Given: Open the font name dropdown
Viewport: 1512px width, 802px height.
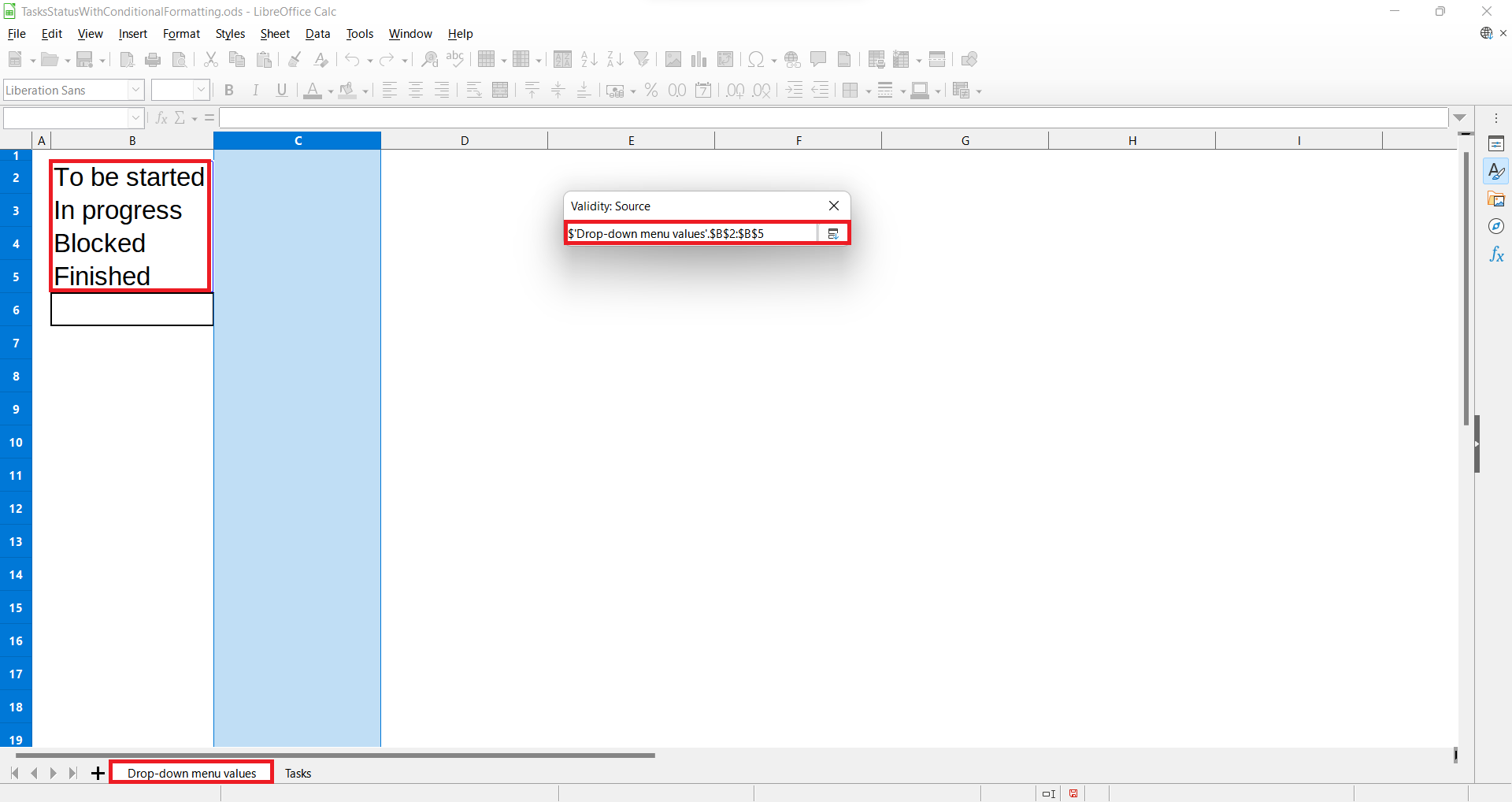Looking at the screenshot, I should 135,90.
